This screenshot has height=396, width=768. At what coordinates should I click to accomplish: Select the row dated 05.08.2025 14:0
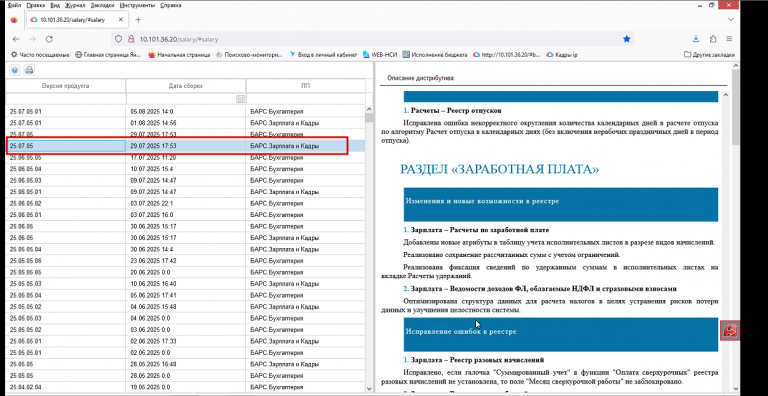click(186, 111)
